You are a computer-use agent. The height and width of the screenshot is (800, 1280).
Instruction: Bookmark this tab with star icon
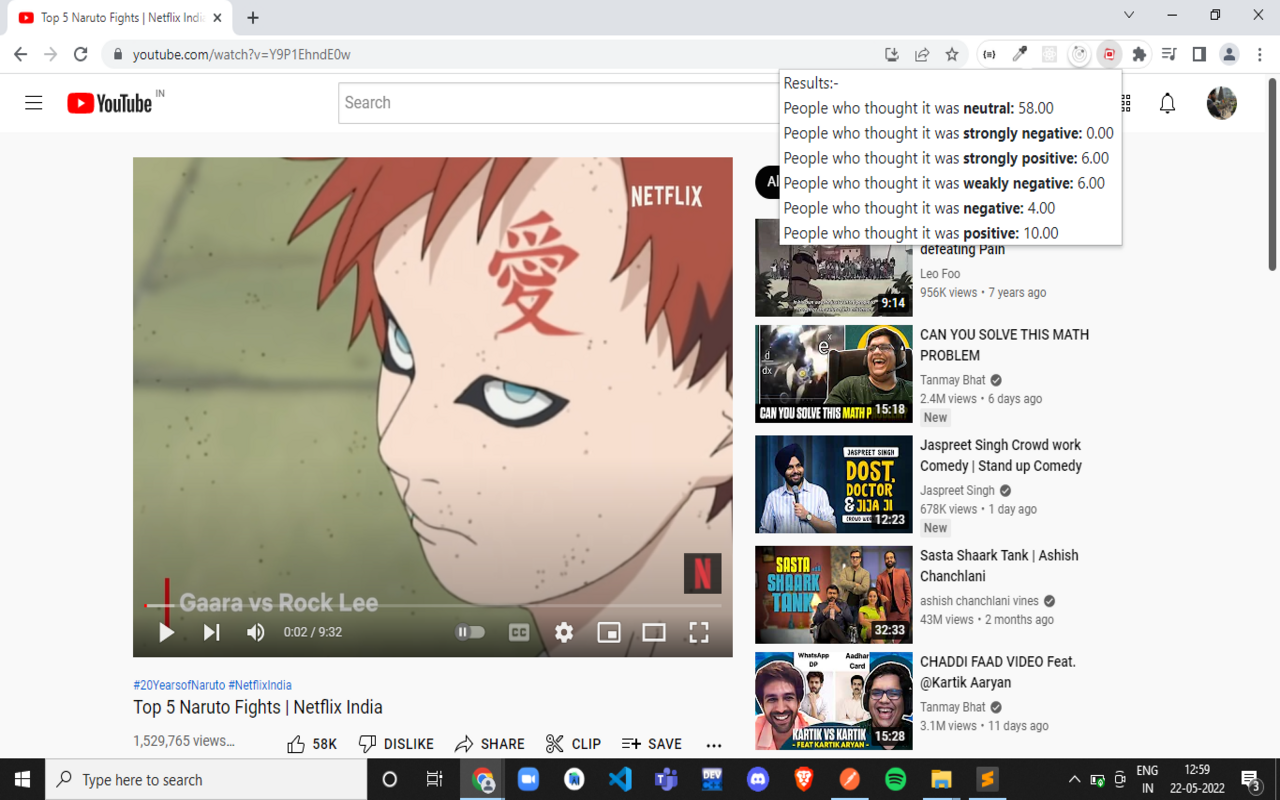pos(952,54)
